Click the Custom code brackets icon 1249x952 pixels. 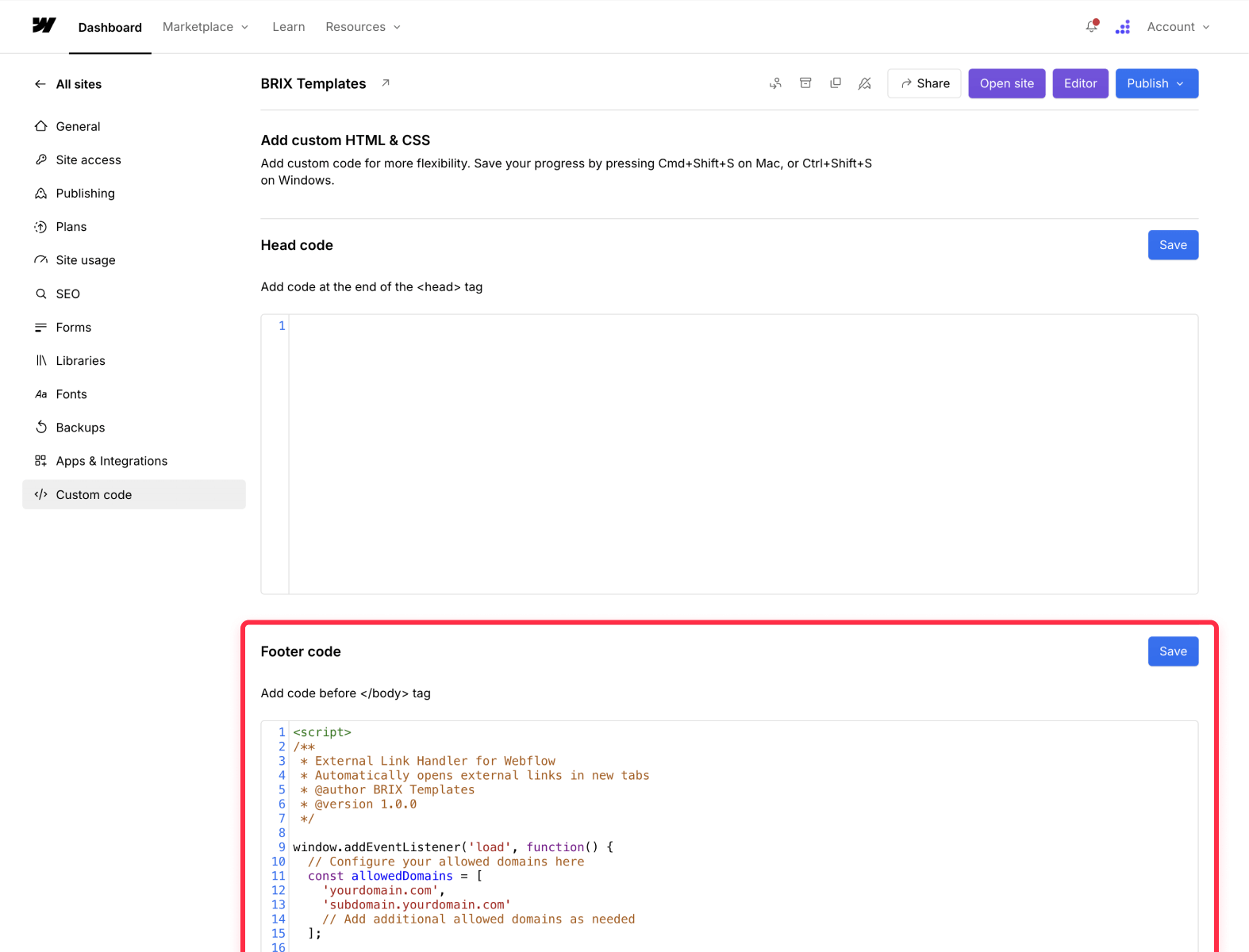[x=41, y=494]
